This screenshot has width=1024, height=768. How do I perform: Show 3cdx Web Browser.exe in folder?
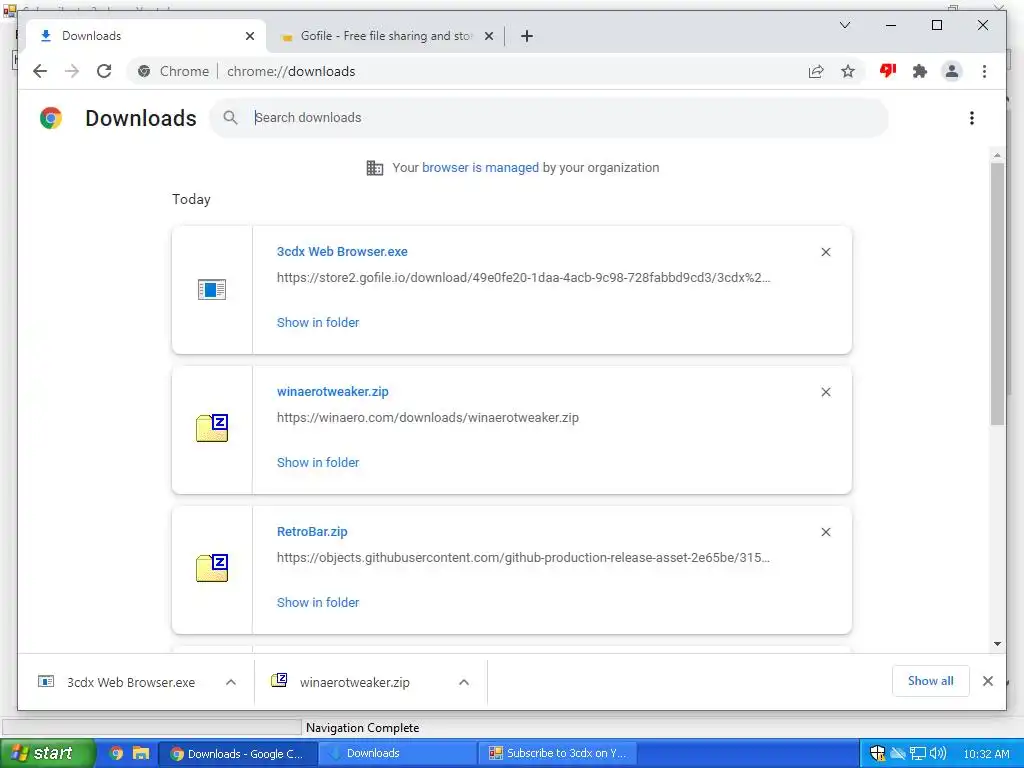318,323
